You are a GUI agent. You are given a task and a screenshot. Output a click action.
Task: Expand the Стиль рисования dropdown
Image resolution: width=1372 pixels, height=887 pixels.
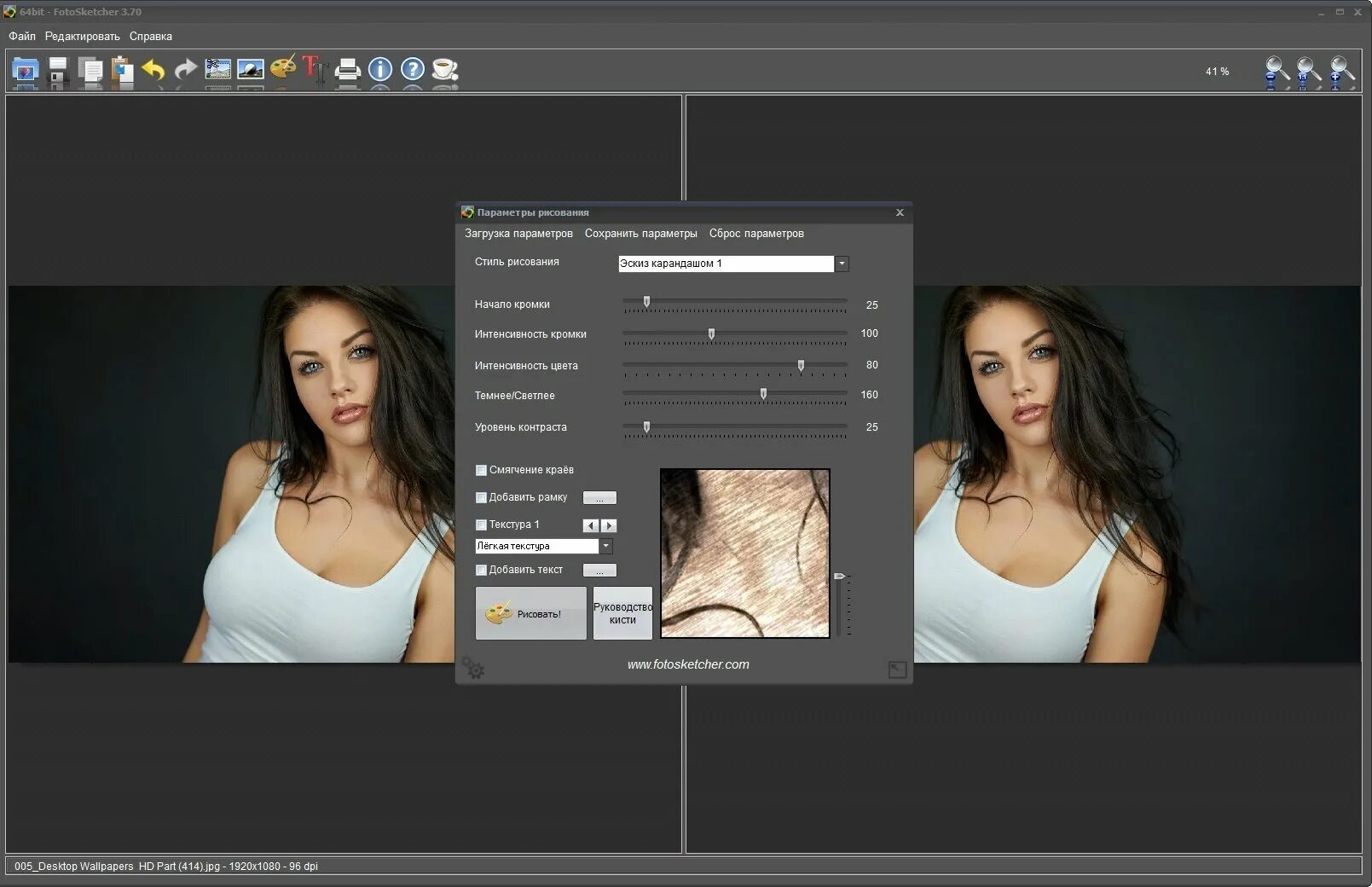pos(842,264)
